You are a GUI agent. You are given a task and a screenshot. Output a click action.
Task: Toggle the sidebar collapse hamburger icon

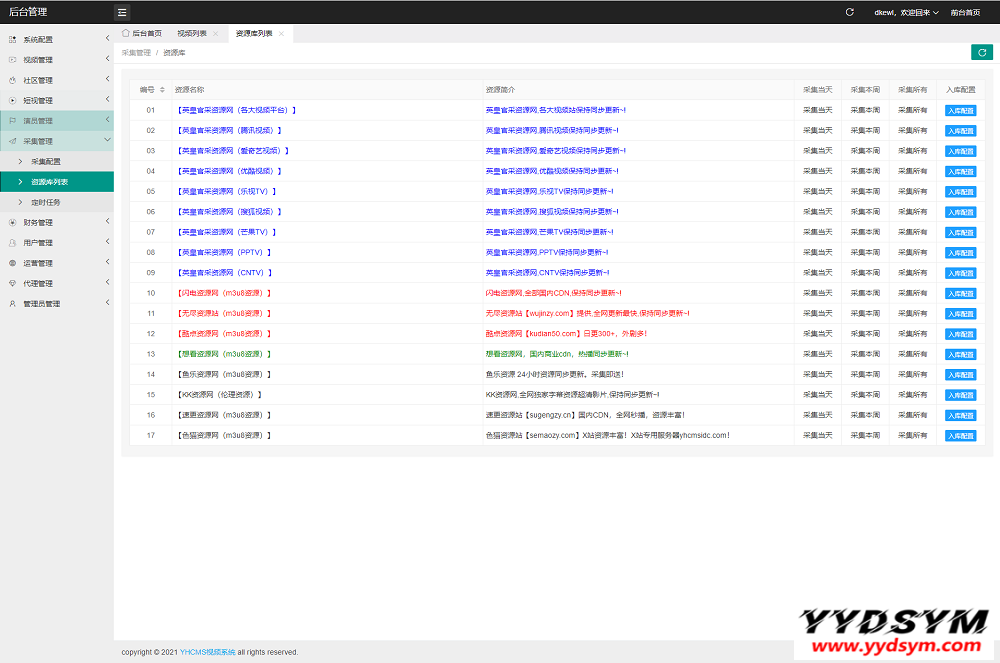click(122, 13)
